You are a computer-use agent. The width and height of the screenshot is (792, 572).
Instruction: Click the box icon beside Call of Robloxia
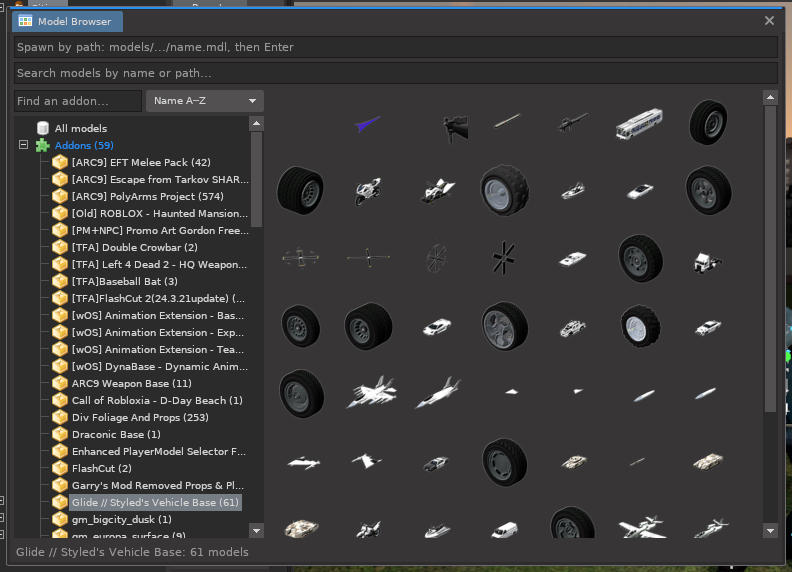pos(60,400)
